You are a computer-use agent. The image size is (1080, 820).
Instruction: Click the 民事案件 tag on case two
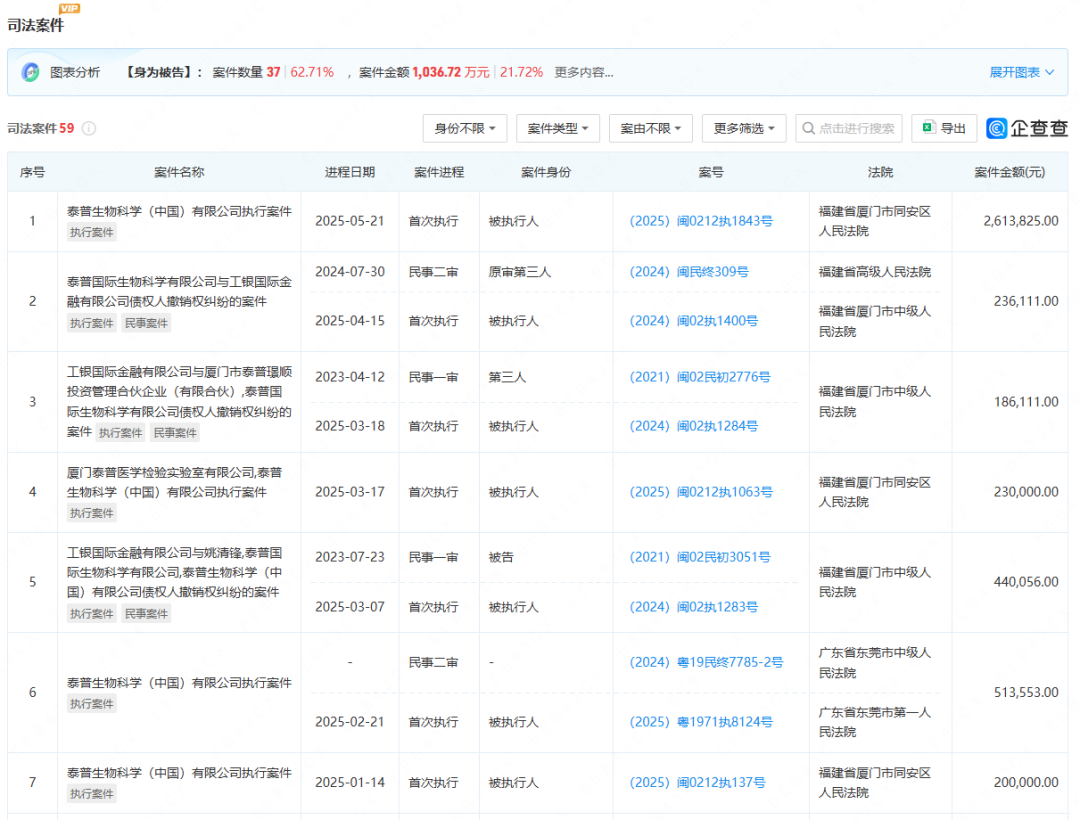click(x=146, y=322)
